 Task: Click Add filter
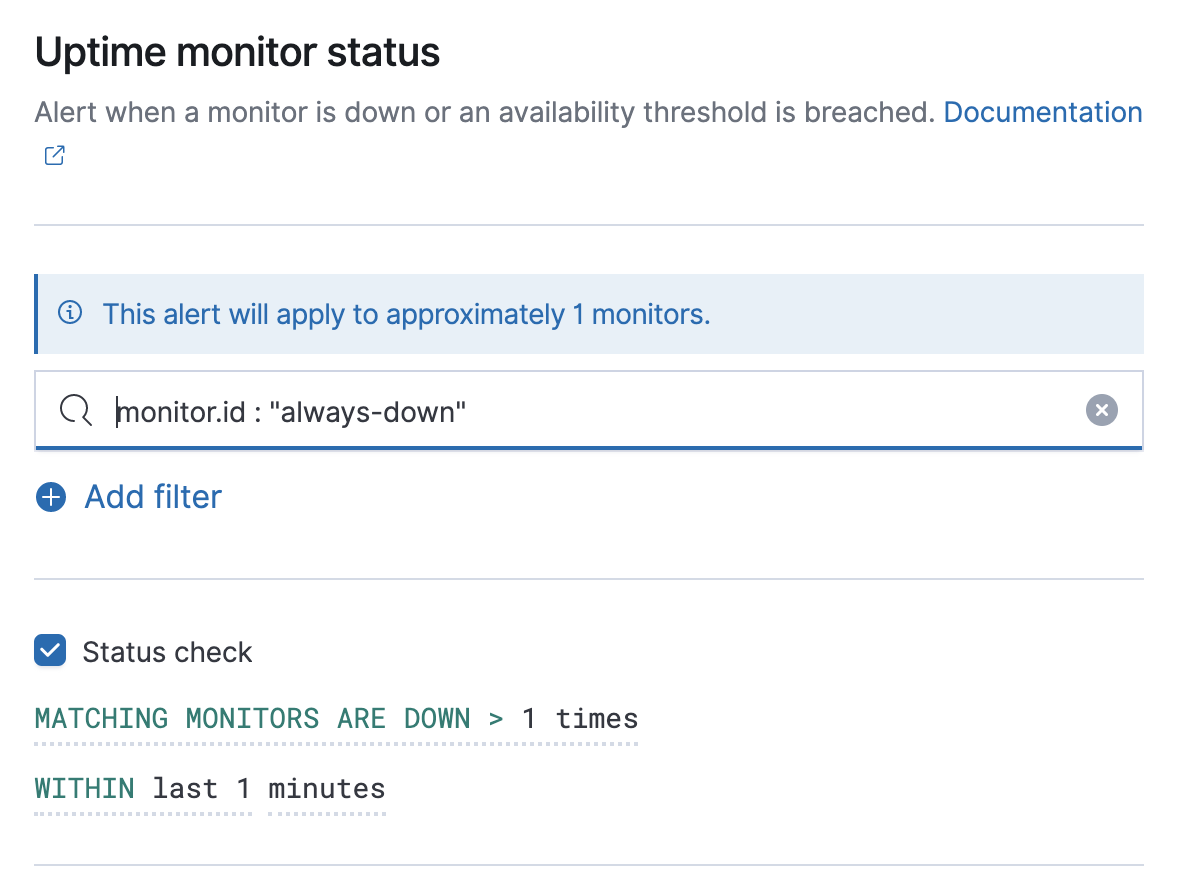[152, 497]
